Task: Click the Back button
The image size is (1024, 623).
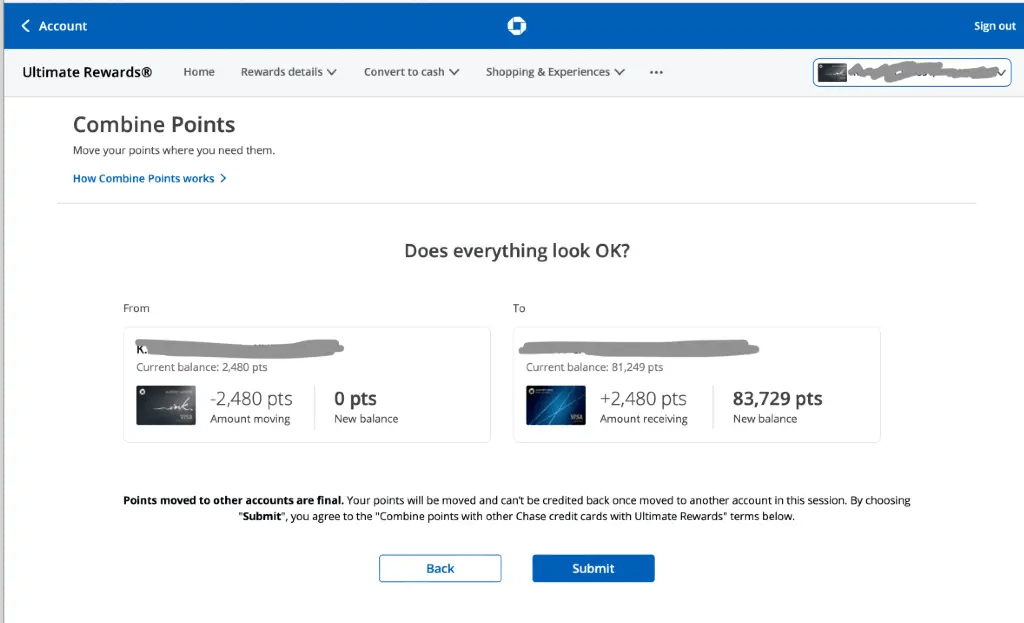Action: pyautogui.click(x=440, y=568)
